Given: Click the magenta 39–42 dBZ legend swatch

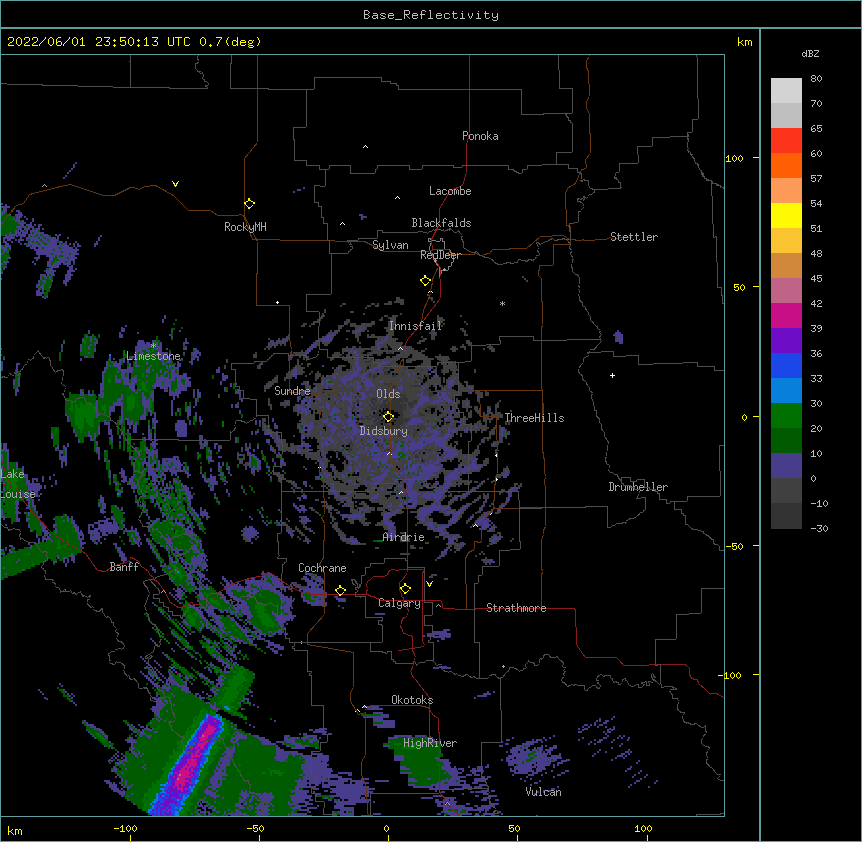Looking at the screenshot, I should (786, 315).
